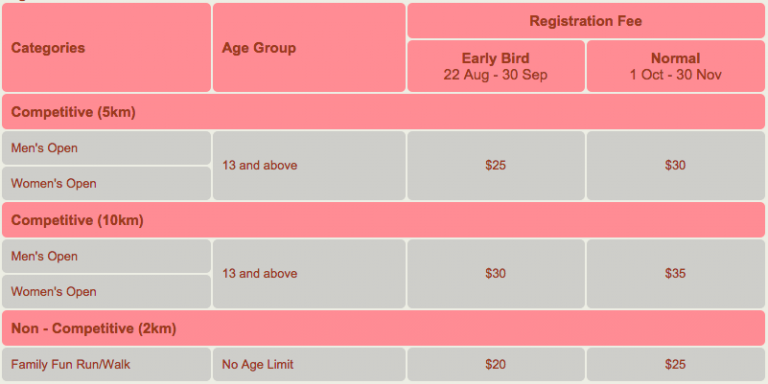
Task: Click the Competitive (10km) section row
Action: (x=383, y=220)
